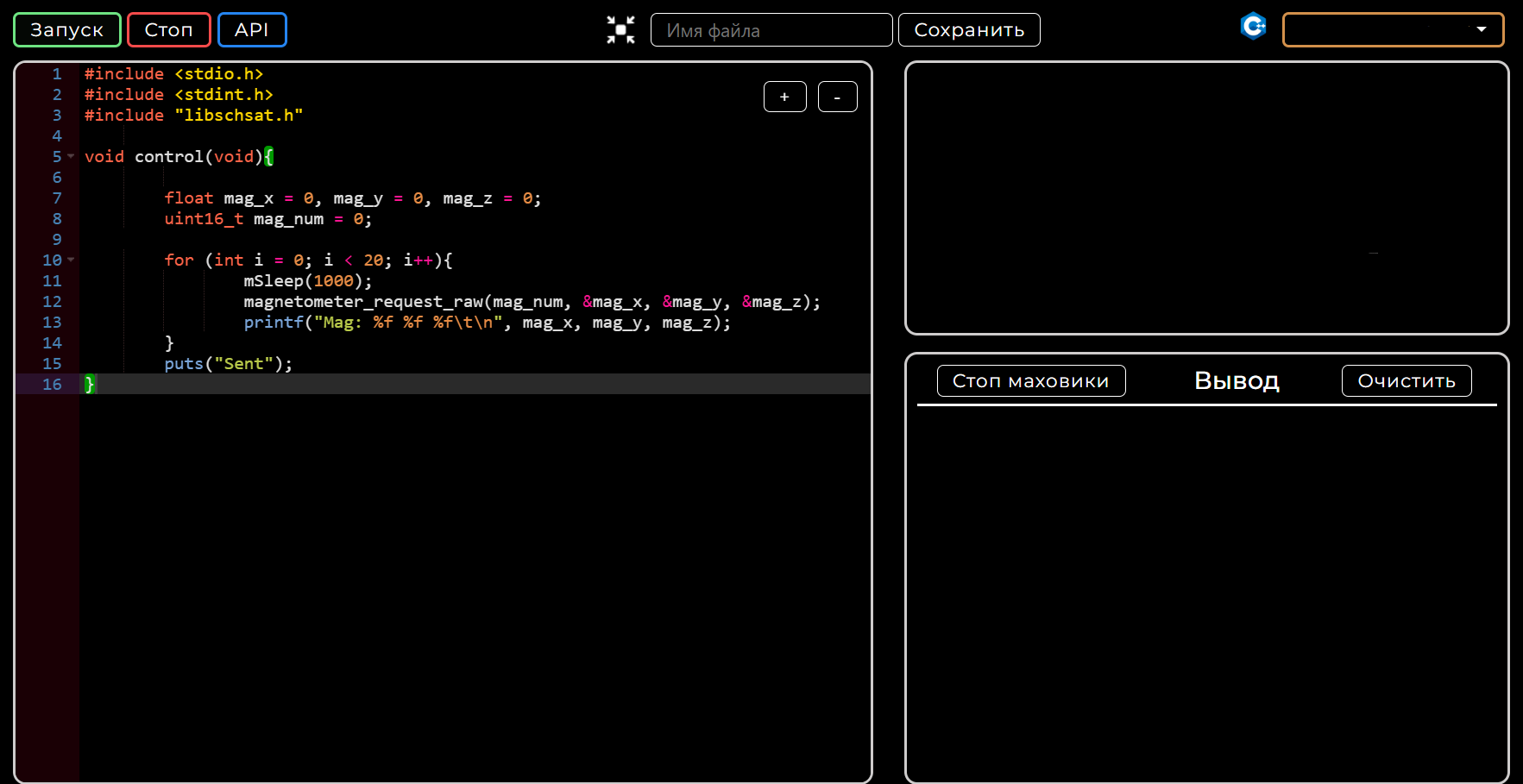Click the Запуск run button
Screen dimensions: 1523x784
point(66,30)
